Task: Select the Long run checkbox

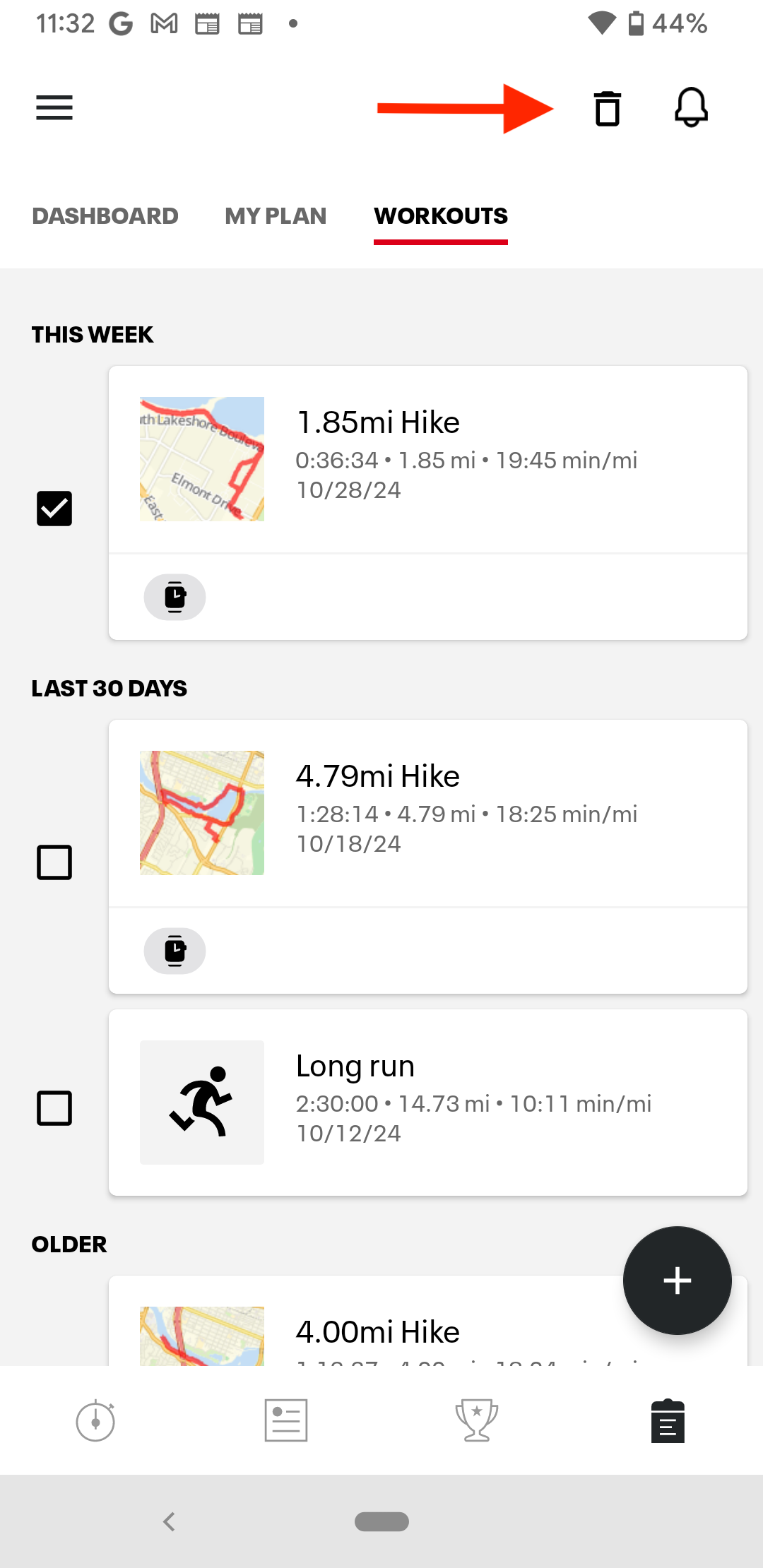Action: pyautogui.click(x=54, y=1108)
